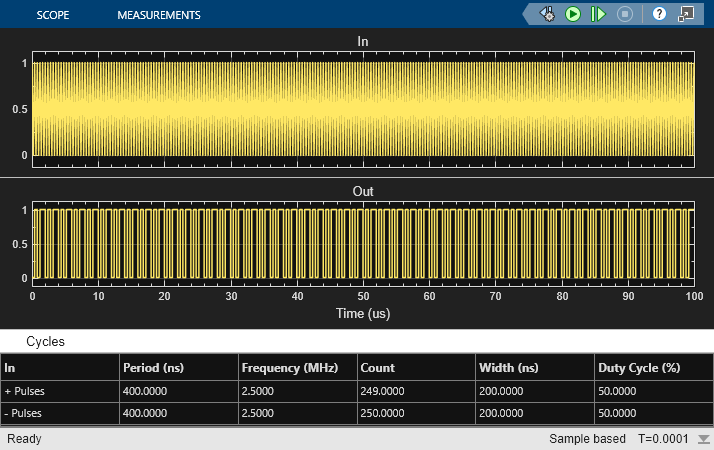Expand the status bar dropdown arrow

703,439
